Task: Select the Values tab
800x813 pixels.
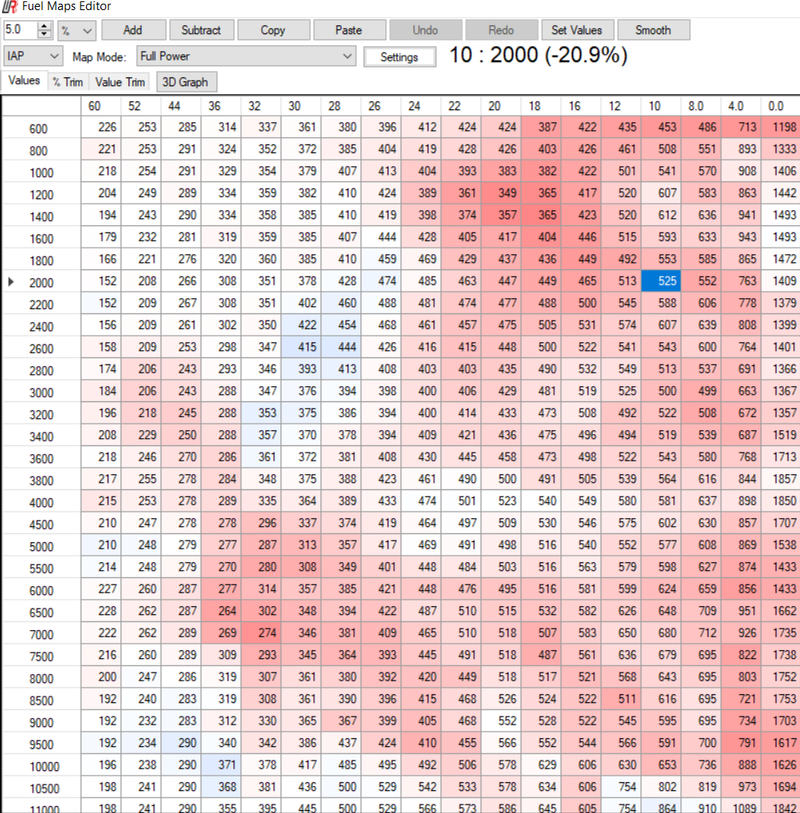Action: click(x=24, y=81)
